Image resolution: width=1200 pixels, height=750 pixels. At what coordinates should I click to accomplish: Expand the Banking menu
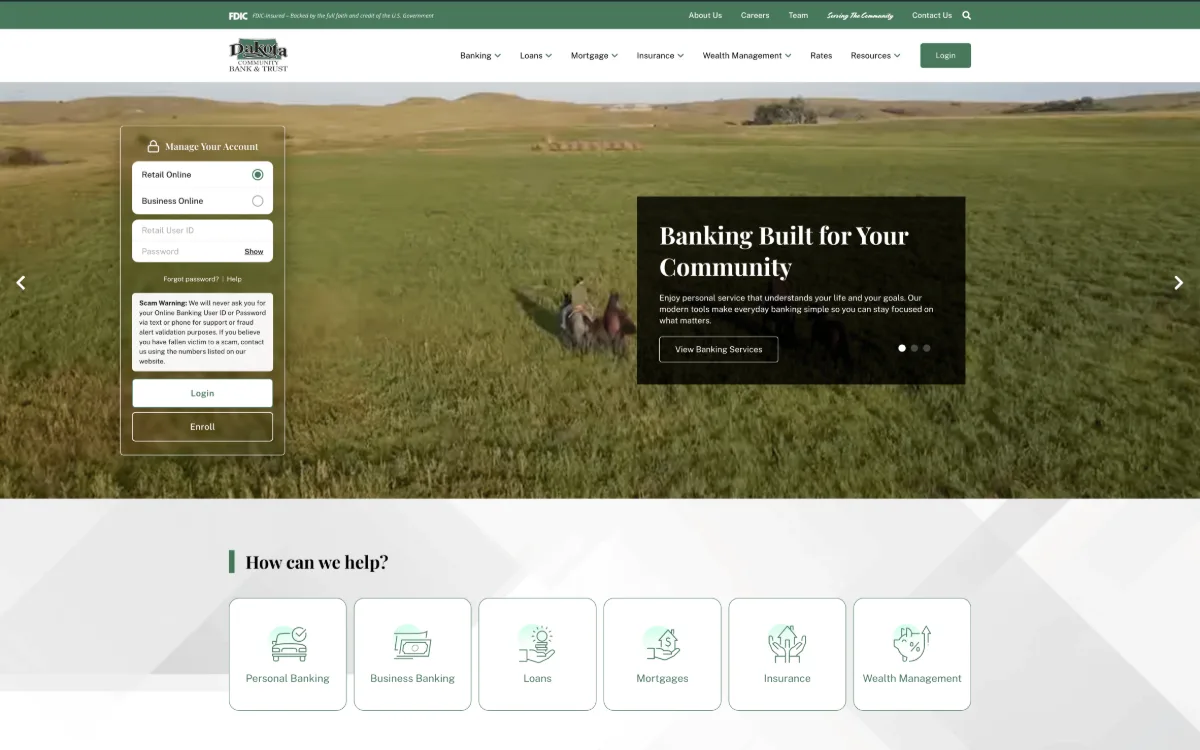click(x=480, y=56)
